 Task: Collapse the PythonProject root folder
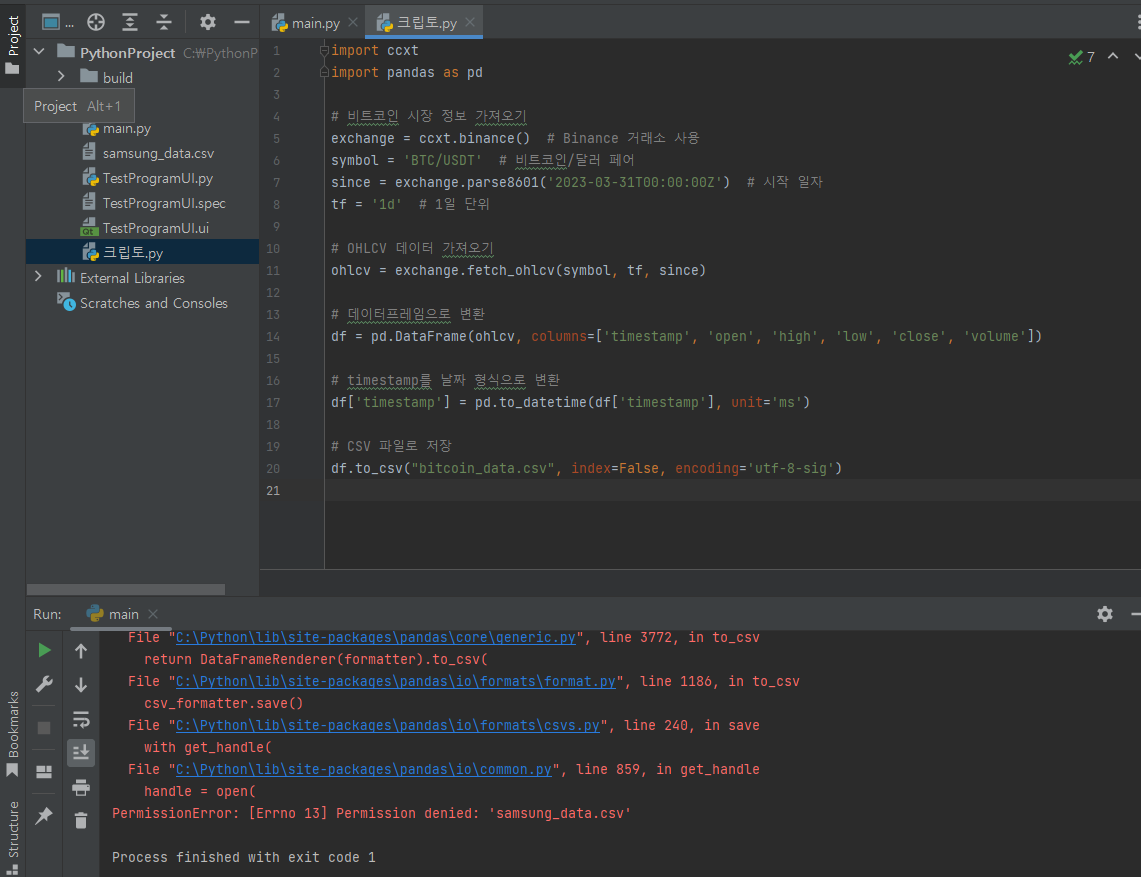40,52
